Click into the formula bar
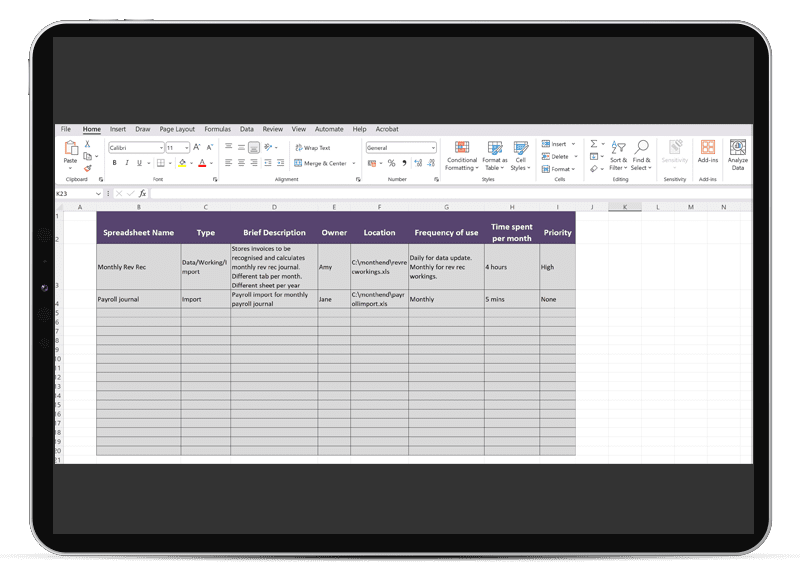The image size is (800, 588). coord(451,193)
